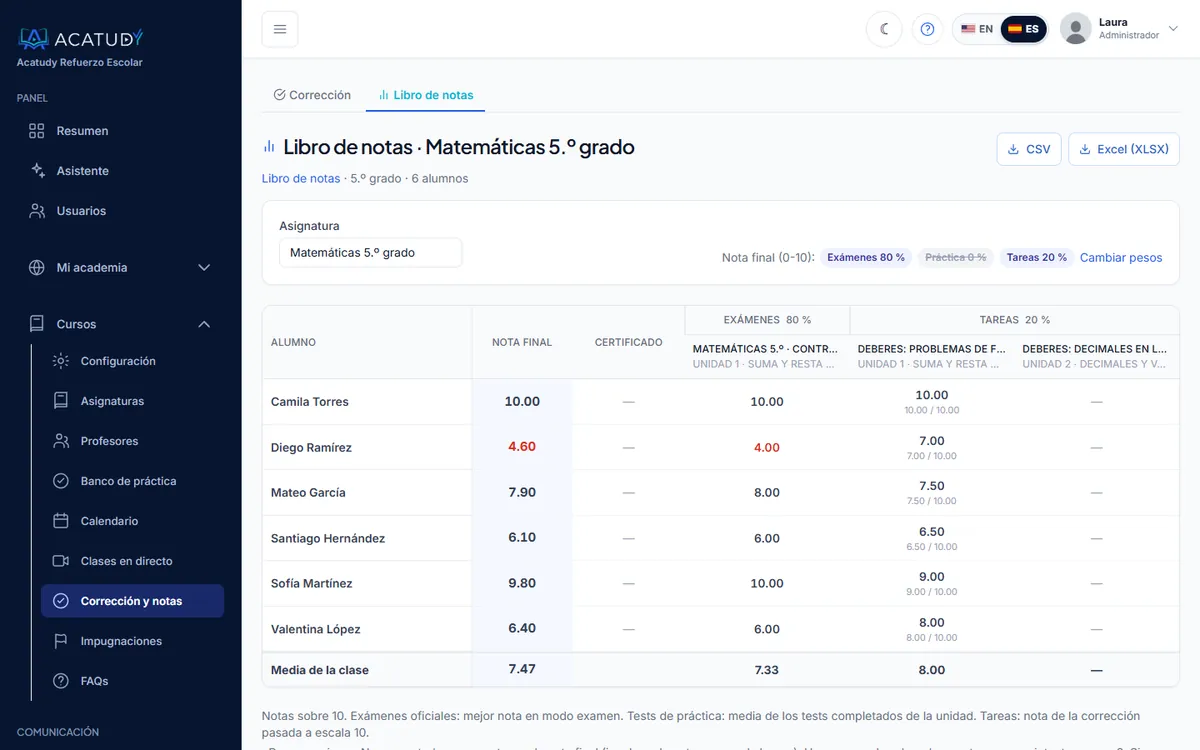Viewport: 1200px width, 750px height.
Task: Click Mateo García's homework score 7.50
Action: (x=932, y=486)
